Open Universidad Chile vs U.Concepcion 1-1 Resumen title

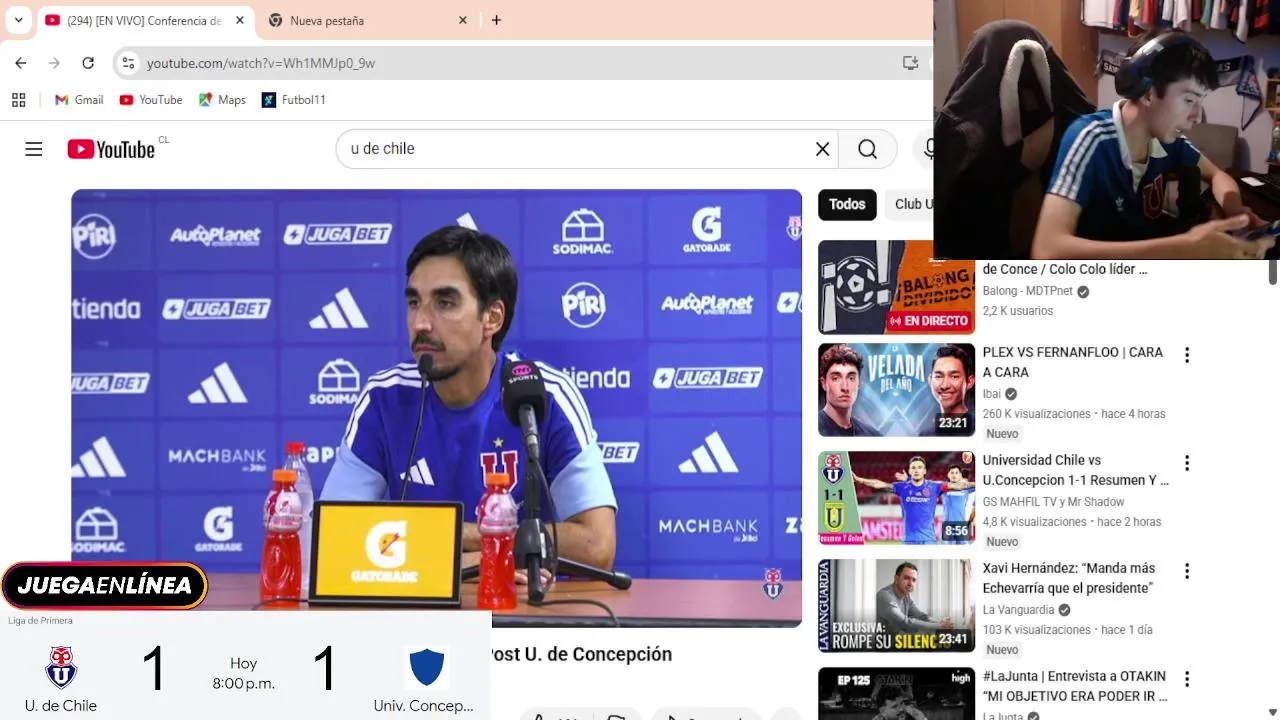point(1075,470)
